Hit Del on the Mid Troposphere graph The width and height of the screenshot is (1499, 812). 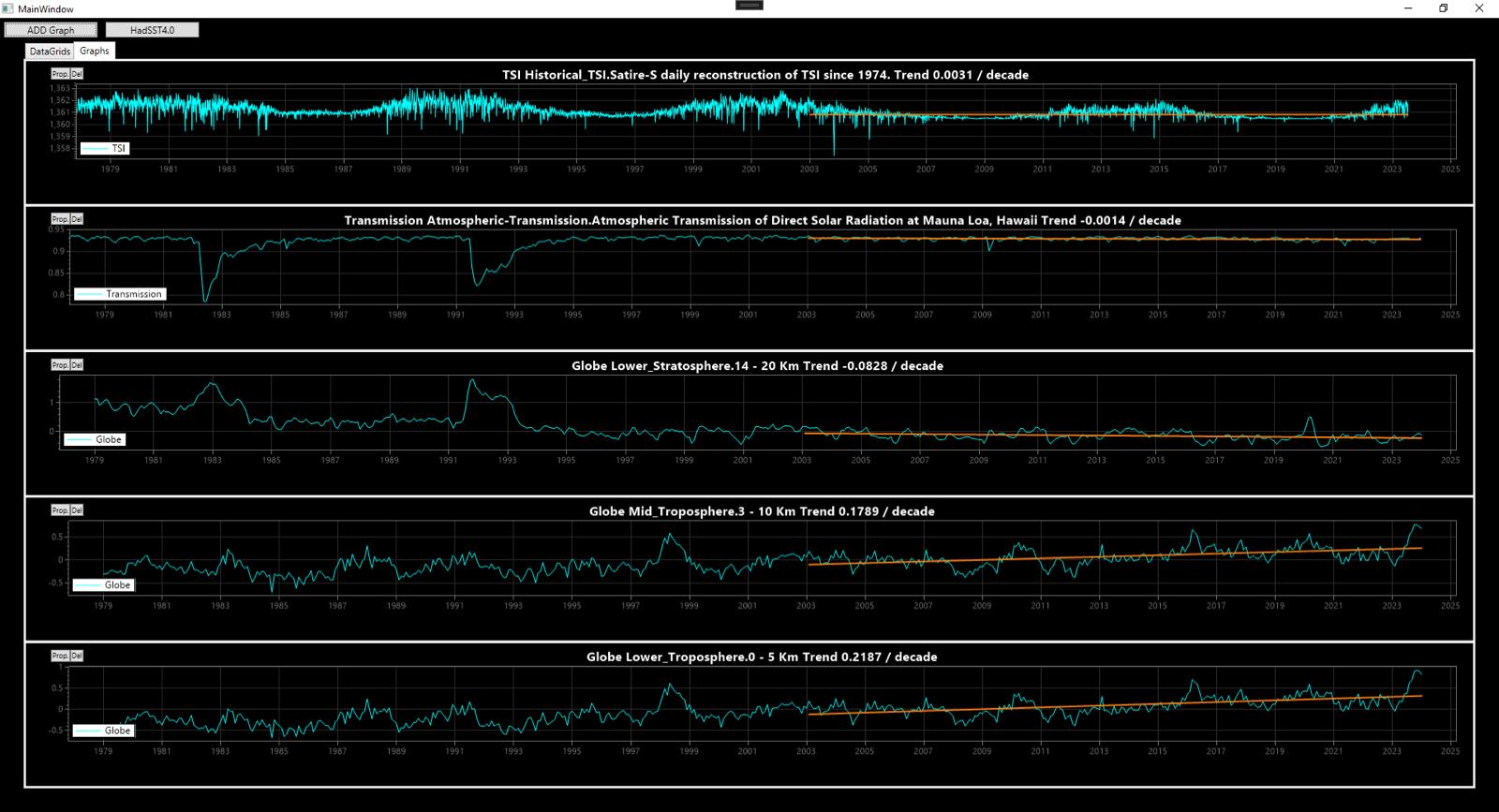click(77, 510)
